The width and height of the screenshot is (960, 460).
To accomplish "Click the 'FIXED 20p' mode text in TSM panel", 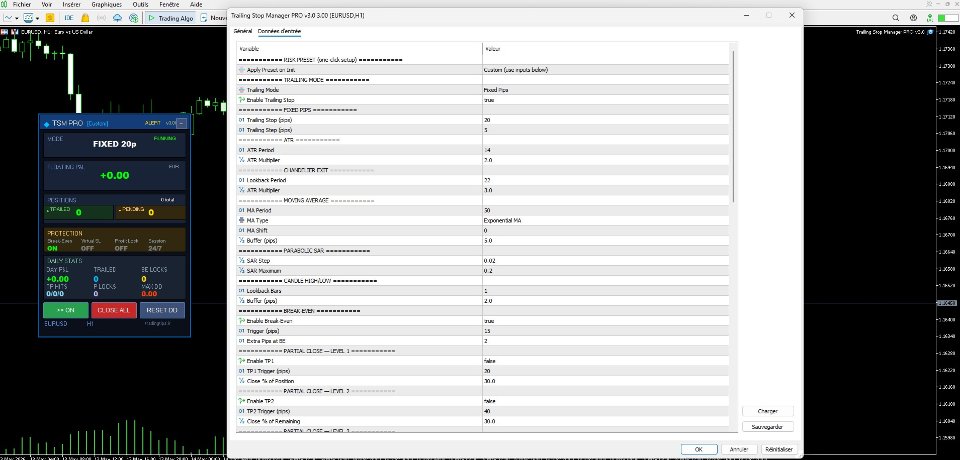I will [x=114, y=145].
